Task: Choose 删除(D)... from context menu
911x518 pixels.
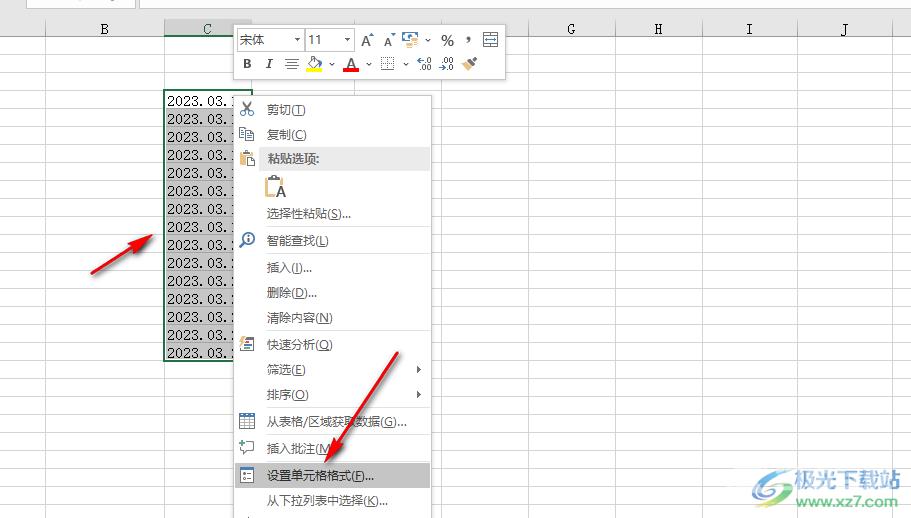Action: (332, 293)
